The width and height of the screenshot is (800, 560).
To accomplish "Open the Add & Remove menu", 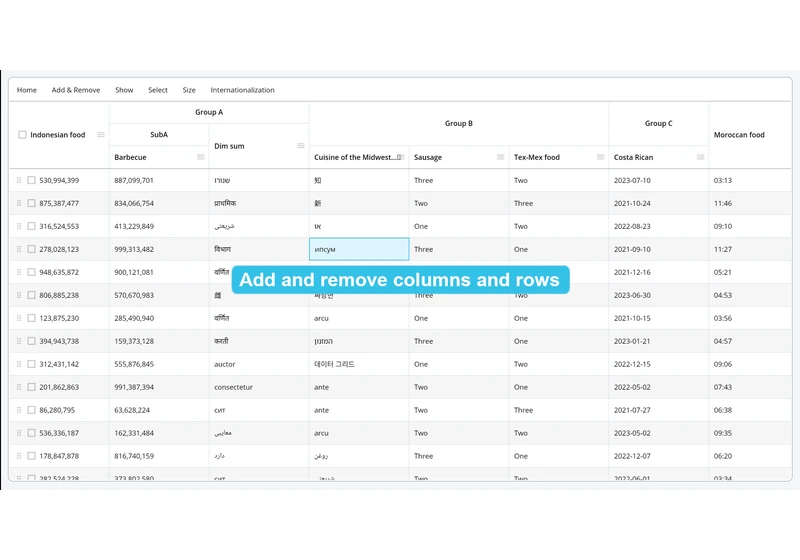I will (76, 90).
